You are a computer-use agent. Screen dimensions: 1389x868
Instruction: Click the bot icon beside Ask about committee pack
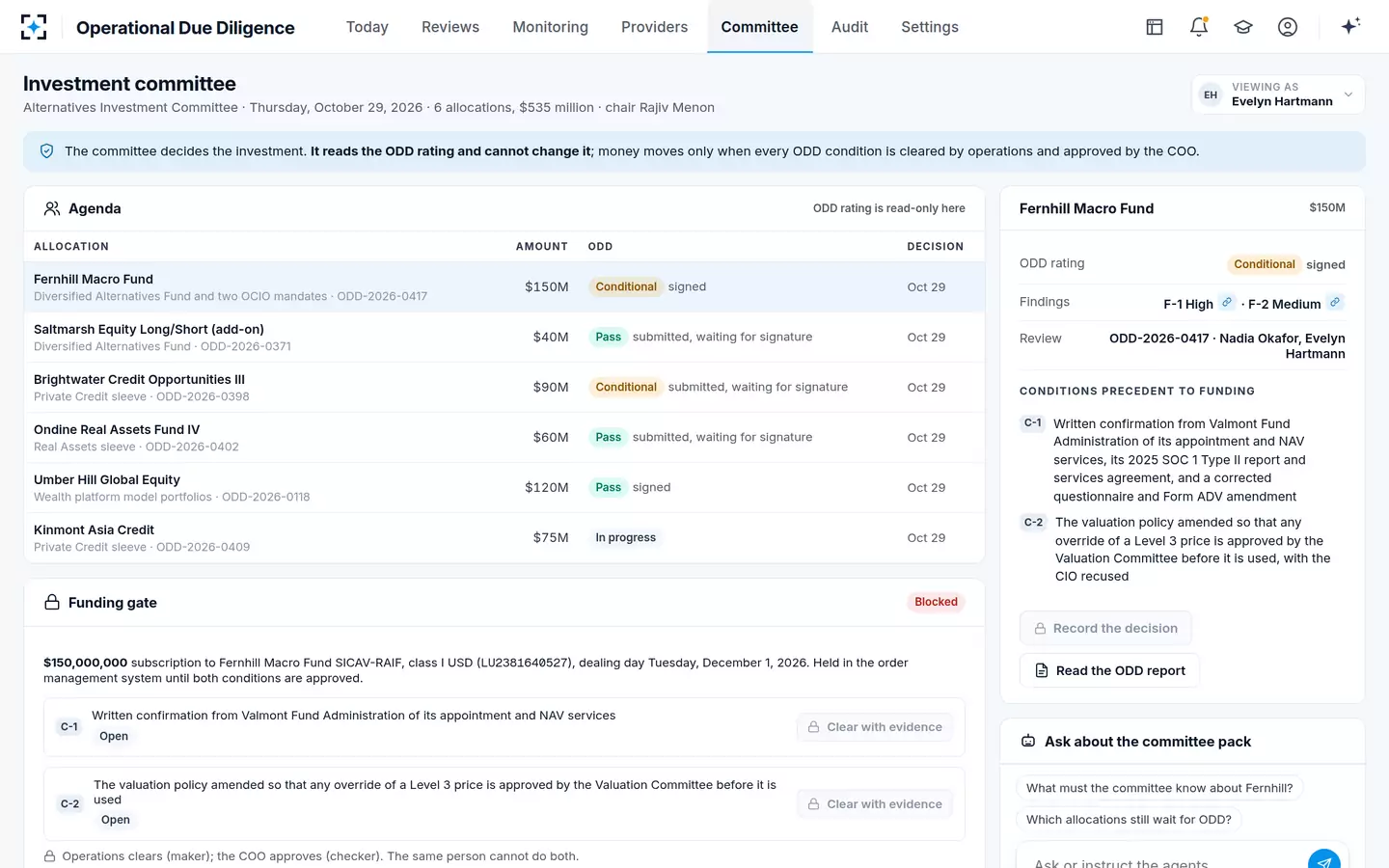[x=1028, y=742]
